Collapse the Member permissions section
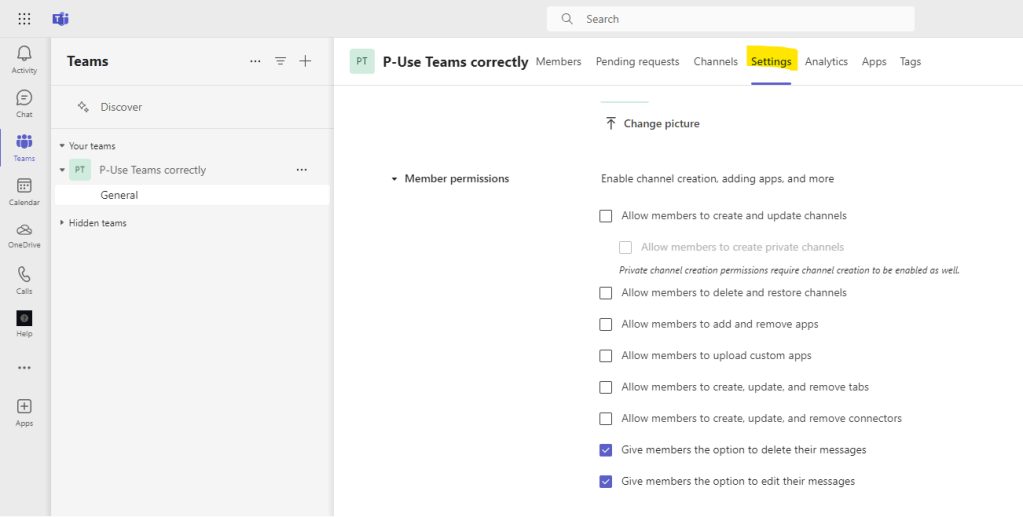The height and width of the screenshot is (517, 1023). [395, 179]
